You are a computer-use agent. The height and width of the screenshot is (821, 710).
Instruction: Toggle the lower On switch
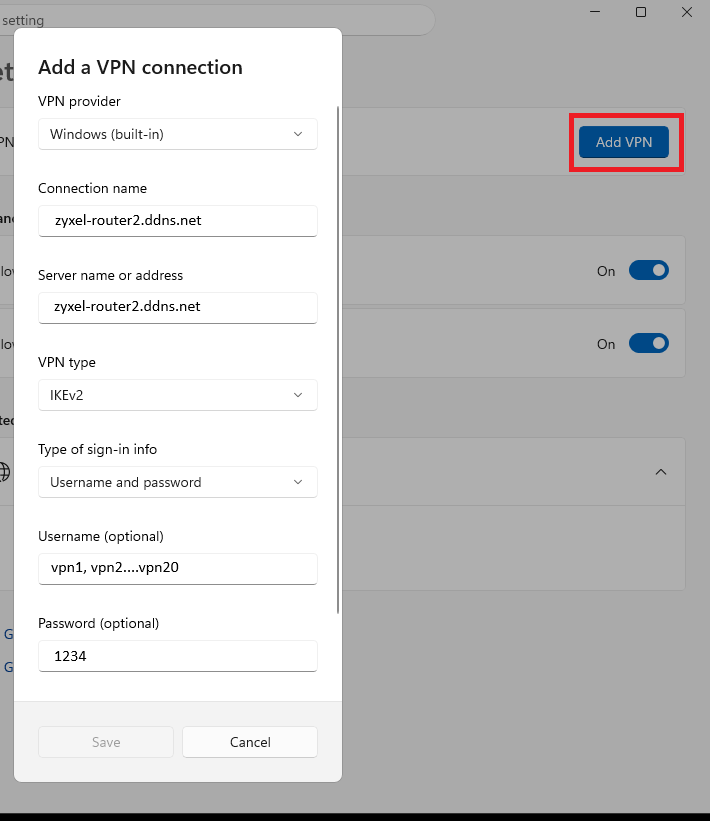pos(648,343)
